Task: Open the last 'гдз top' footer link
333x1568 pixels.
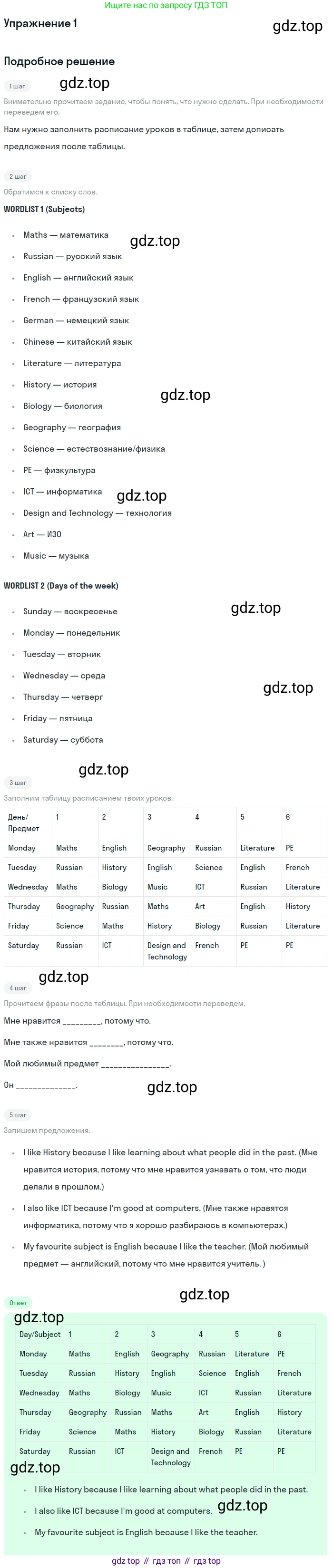Action: click(x=207, y=1561)
